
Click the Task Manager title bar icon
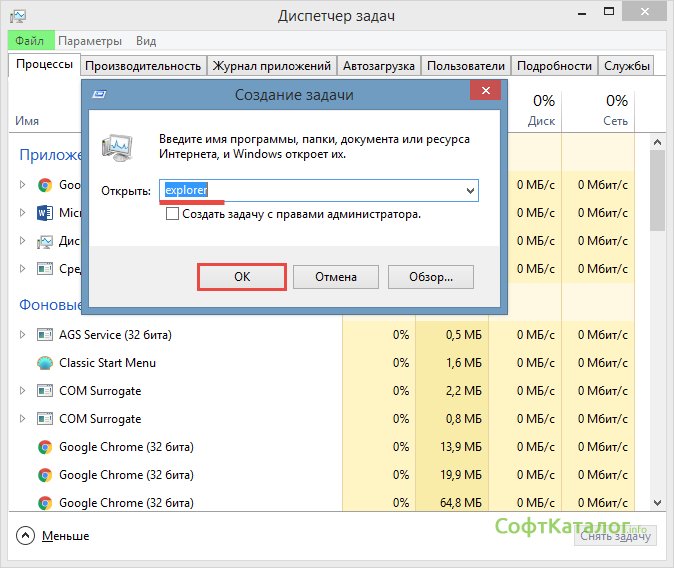coord(17,15)
